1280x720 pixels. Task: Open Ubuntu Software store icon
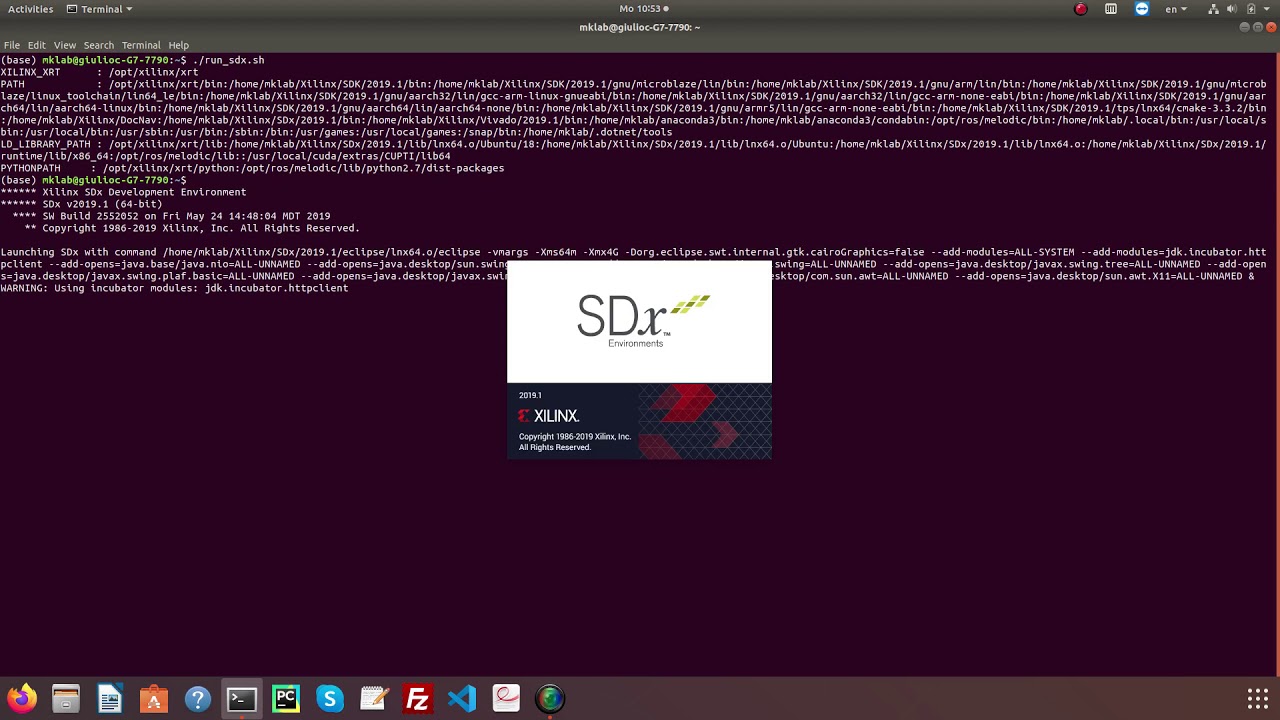point(154,699)
